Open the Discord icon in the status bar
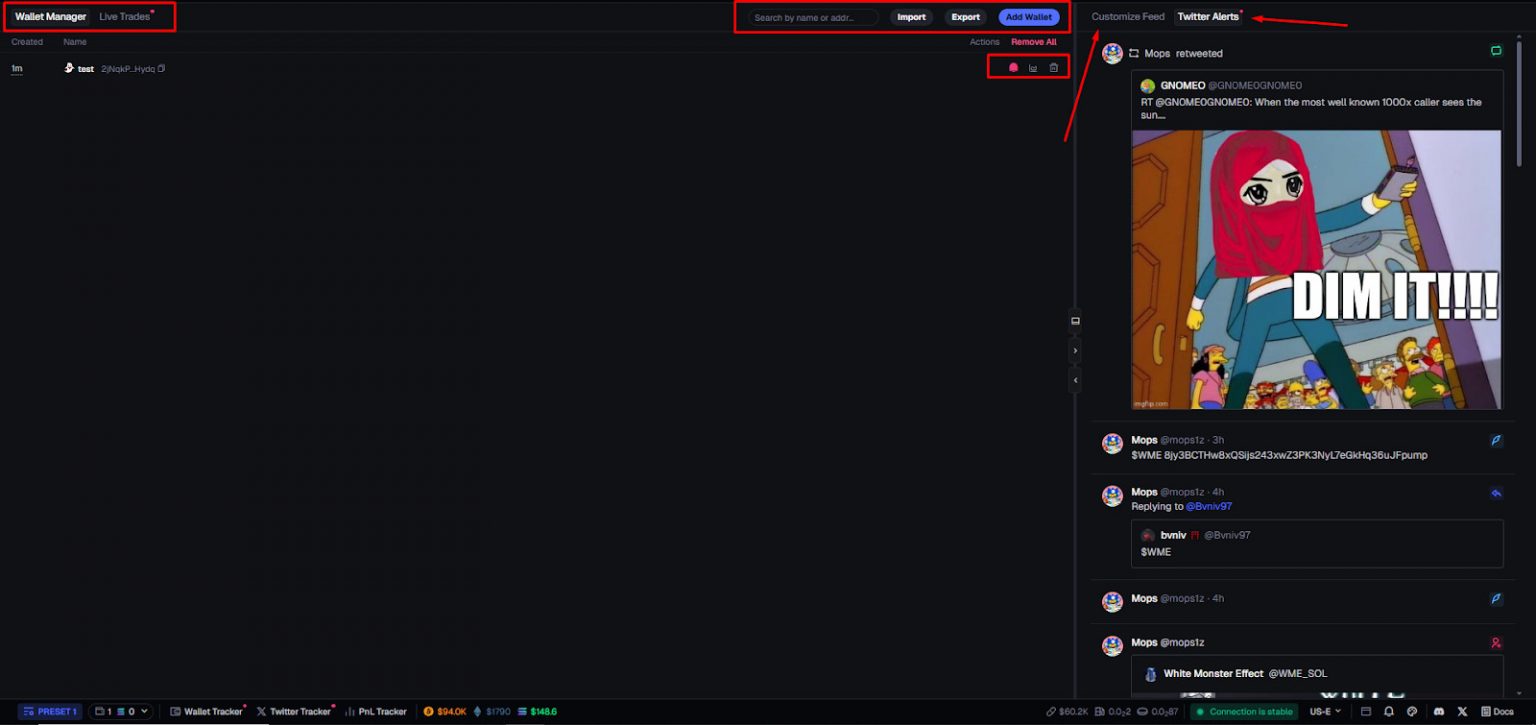The image size is (1536, 725). tap(1439, 711)
